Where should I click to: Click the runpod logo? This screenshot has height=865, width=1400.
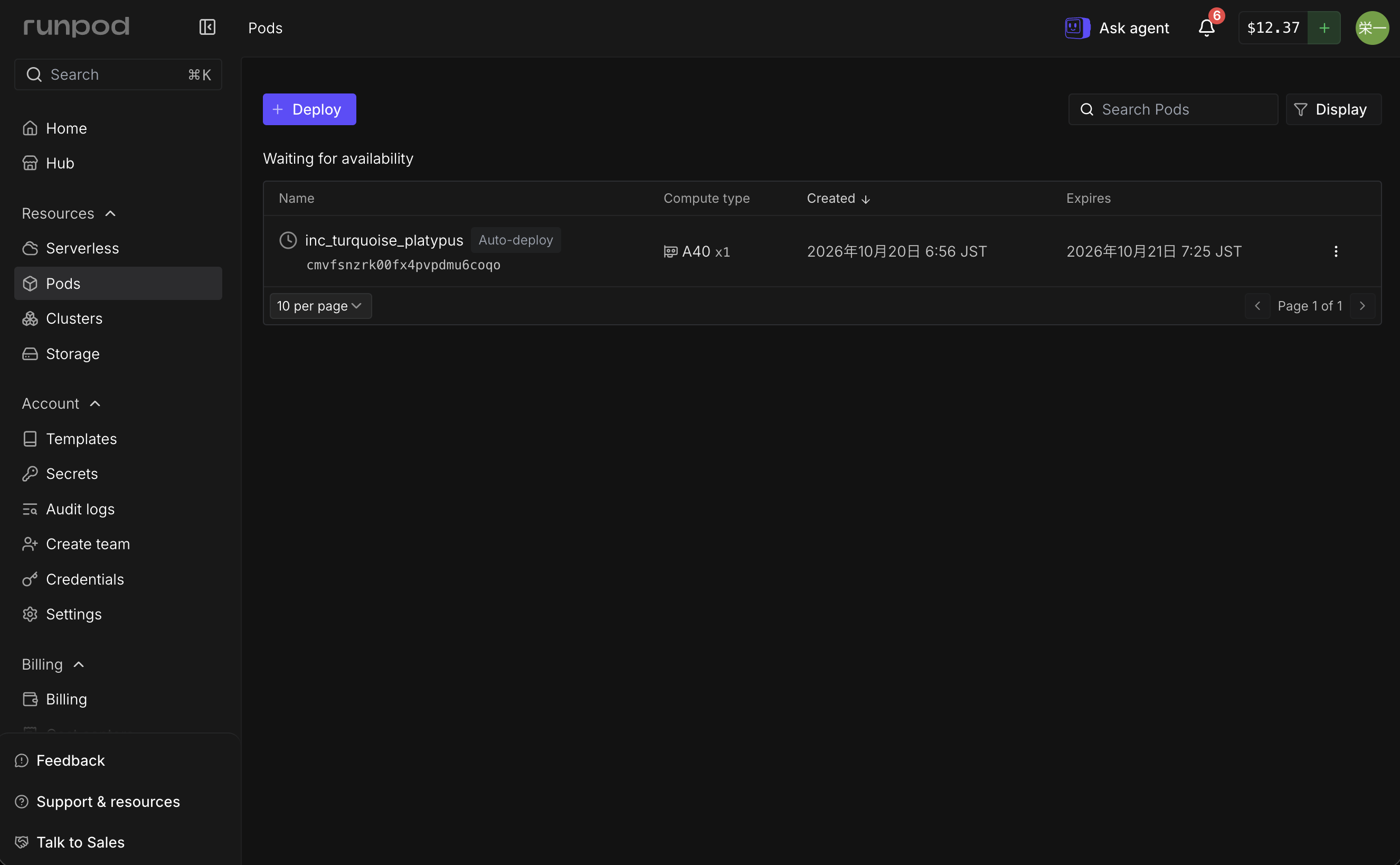(x=77, y=27)
